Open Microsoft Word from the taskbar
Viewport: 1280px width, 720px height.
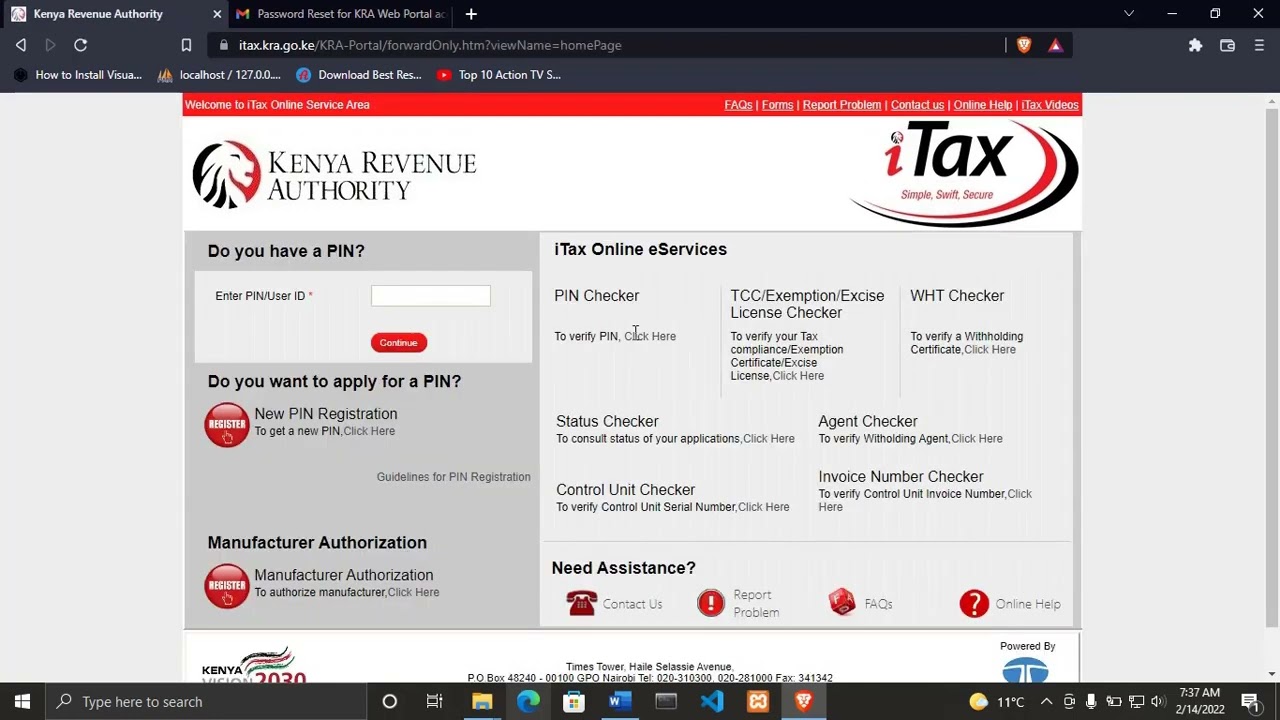(620, 701)
